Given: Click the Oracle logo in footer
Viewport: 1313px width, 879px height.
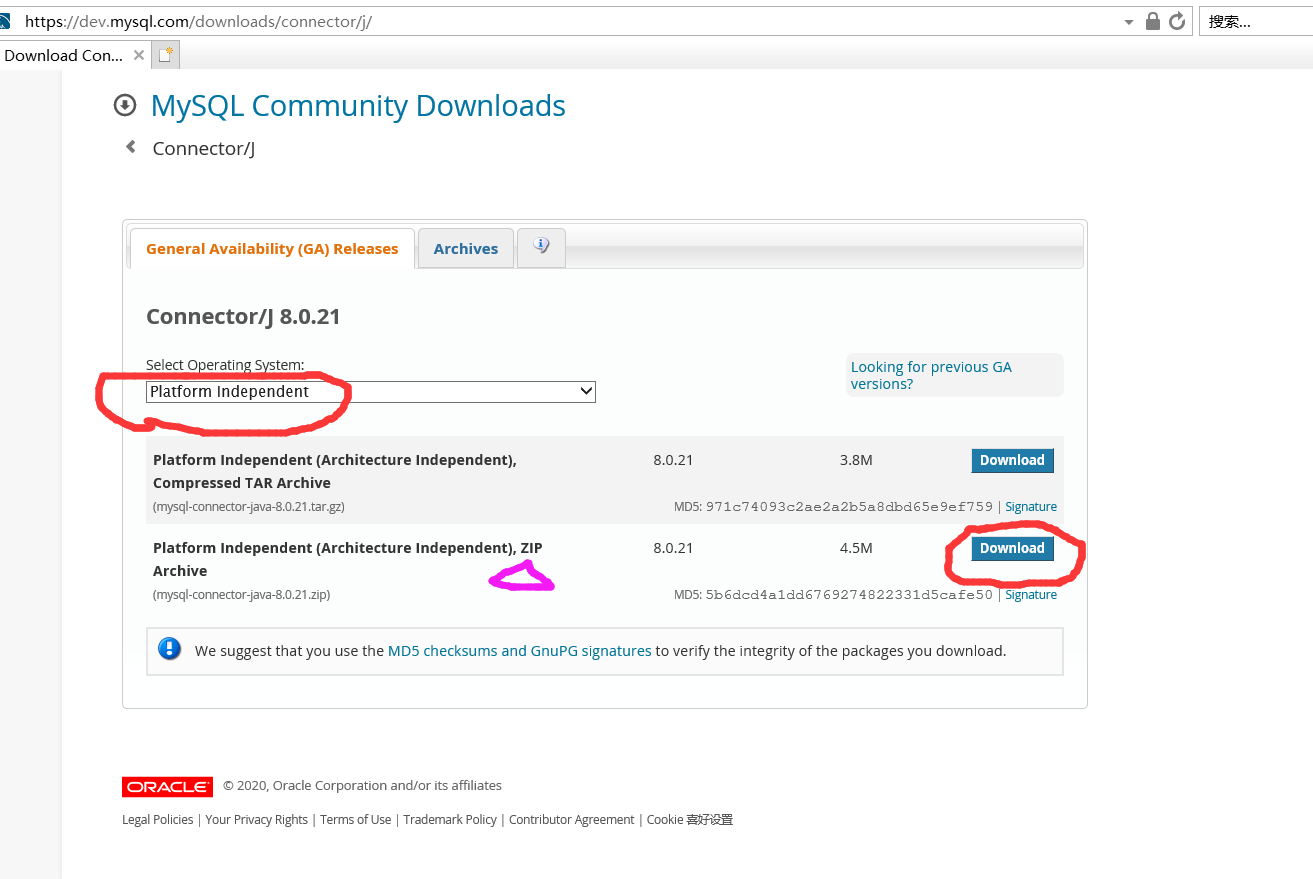Looking at the screenshot, I should point(167,787).
